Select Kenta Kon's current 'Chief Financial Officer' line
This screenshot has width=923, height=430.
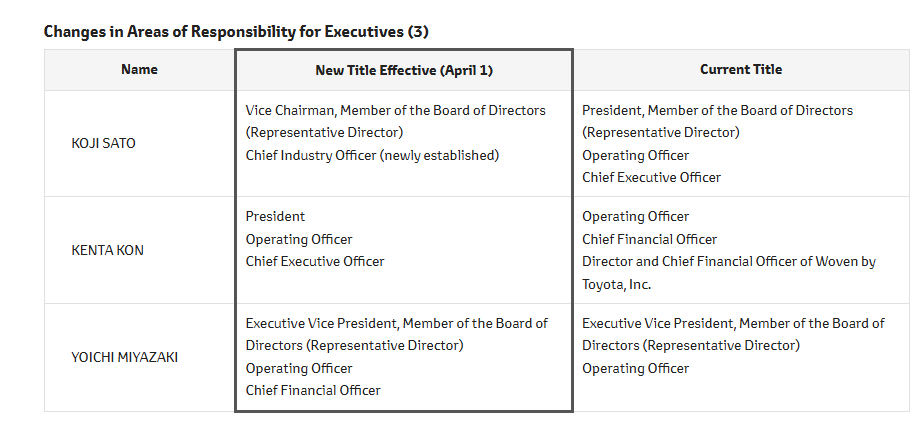point(650,239)
